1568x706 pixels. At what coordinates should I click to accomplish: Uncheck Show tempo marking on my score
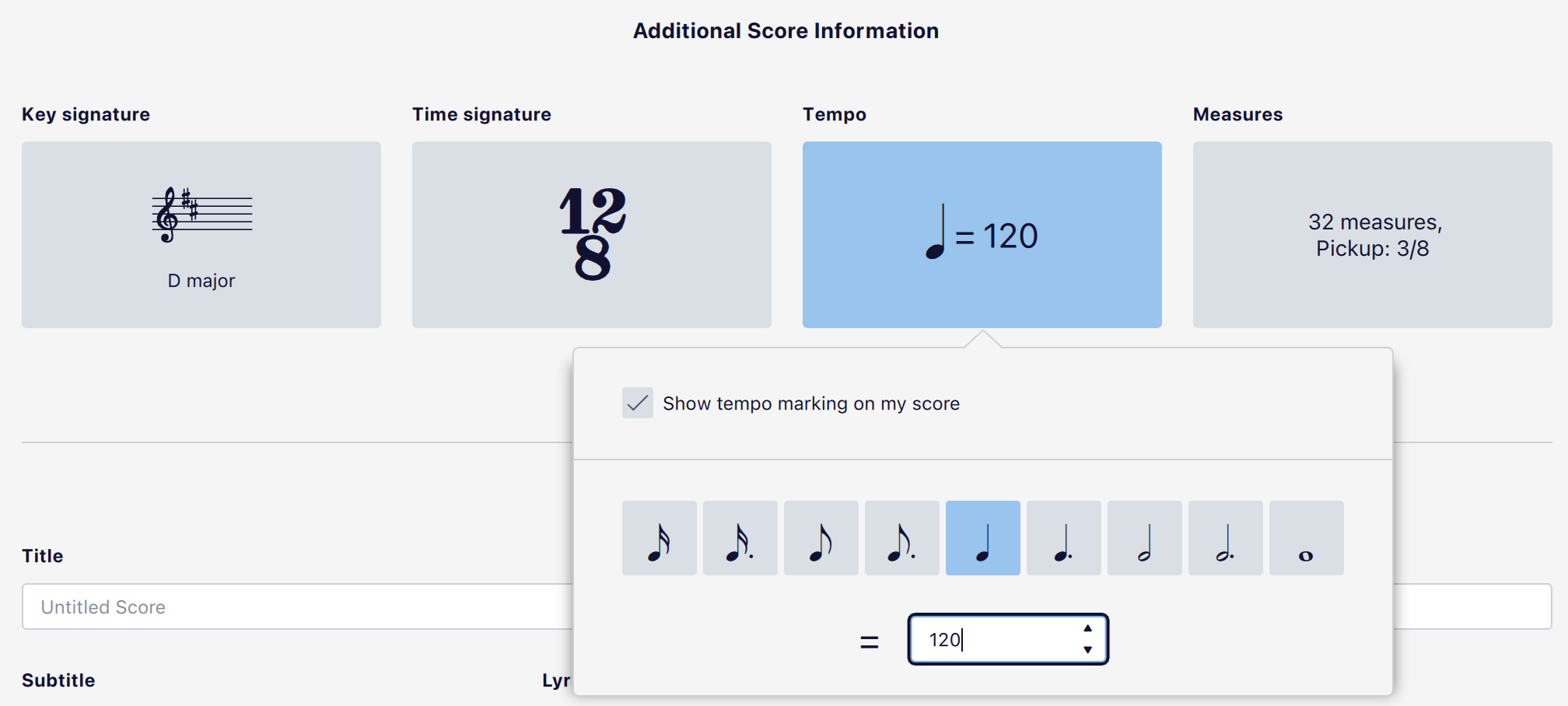point(637,404)
